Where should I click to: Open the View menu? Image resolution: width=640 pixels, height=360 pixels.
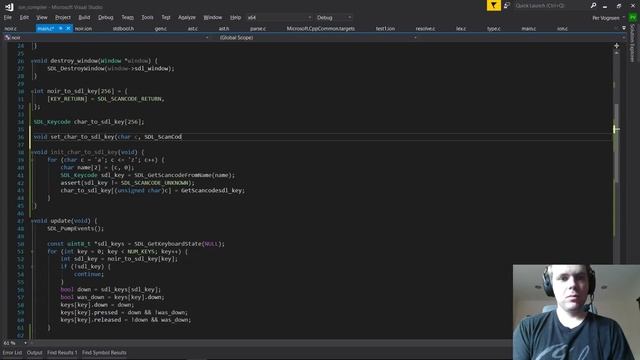[42, 18]
